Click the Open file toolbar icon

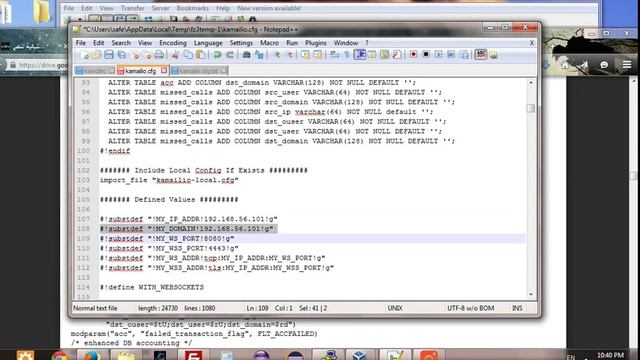point(97,55)
